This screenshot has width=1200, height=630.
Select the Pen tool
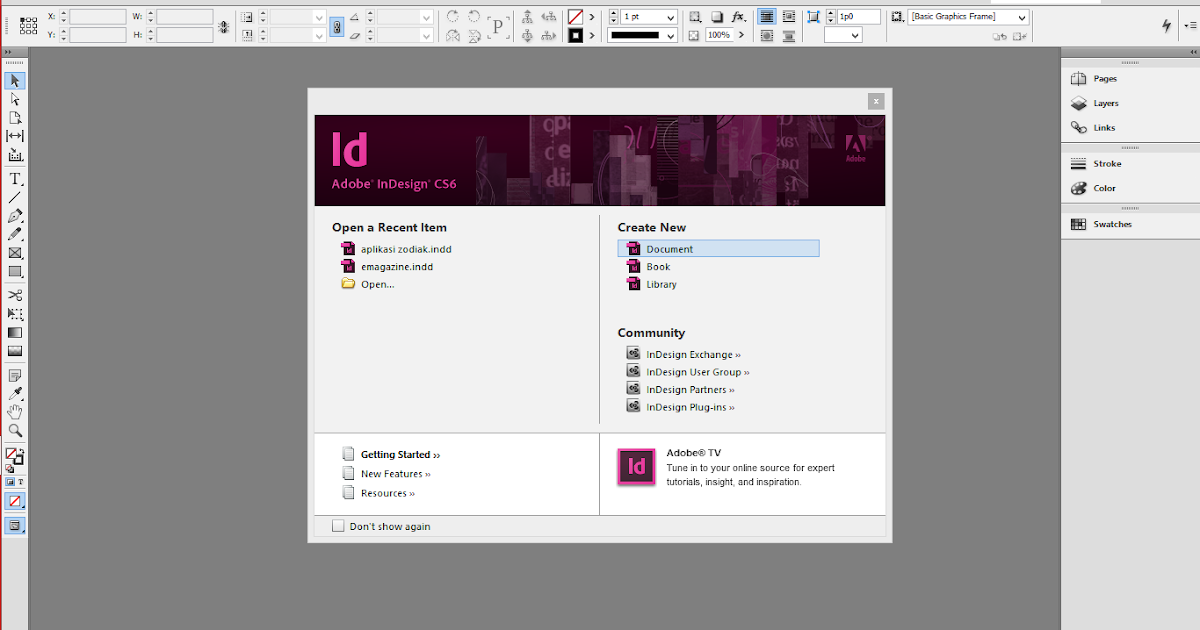pyautogui.click(x=15, y=216)
